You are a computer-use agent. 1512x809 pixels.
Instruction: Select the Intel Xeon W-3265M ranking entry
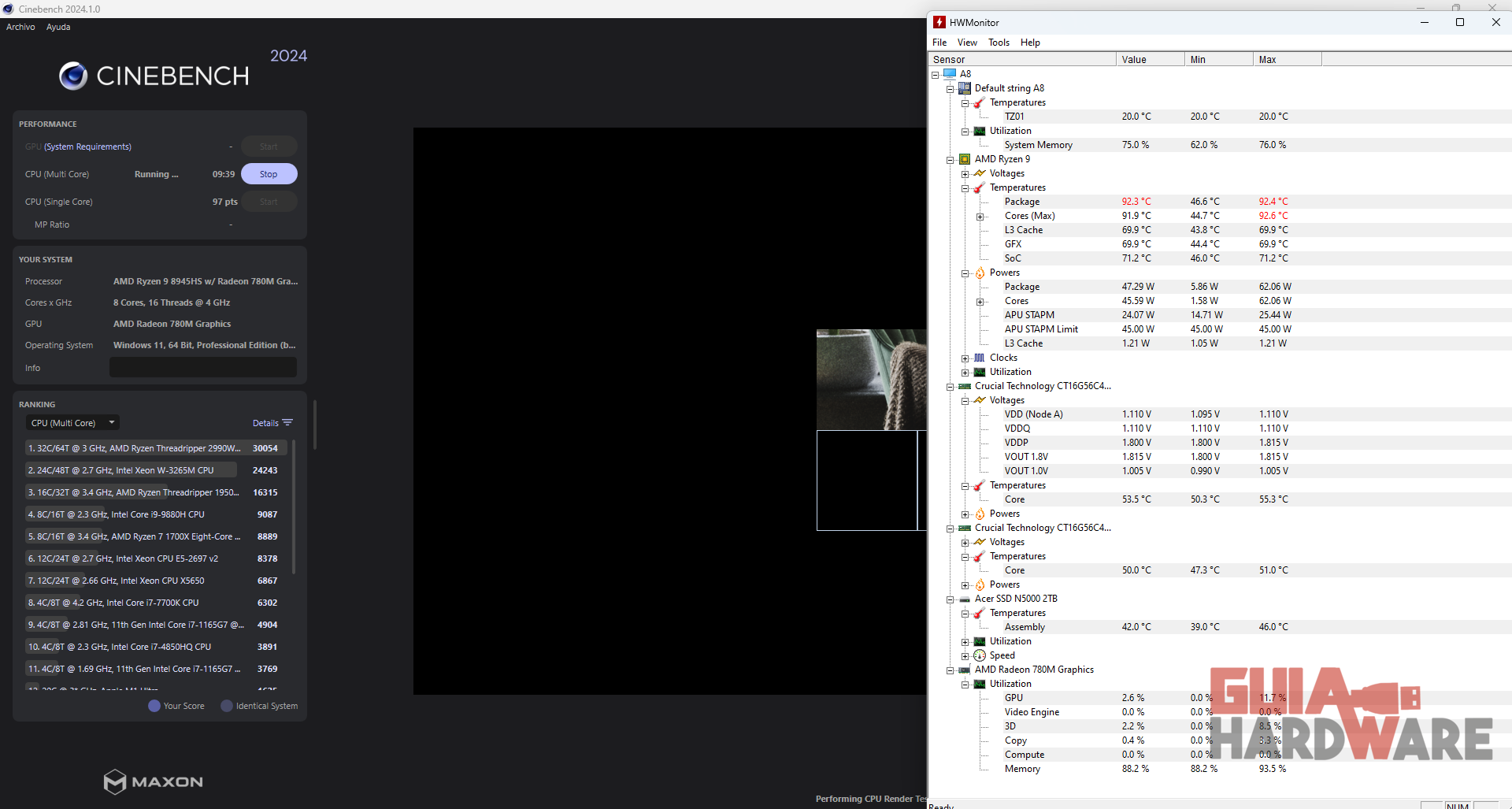pyautogui.click(x=156, y=470)
